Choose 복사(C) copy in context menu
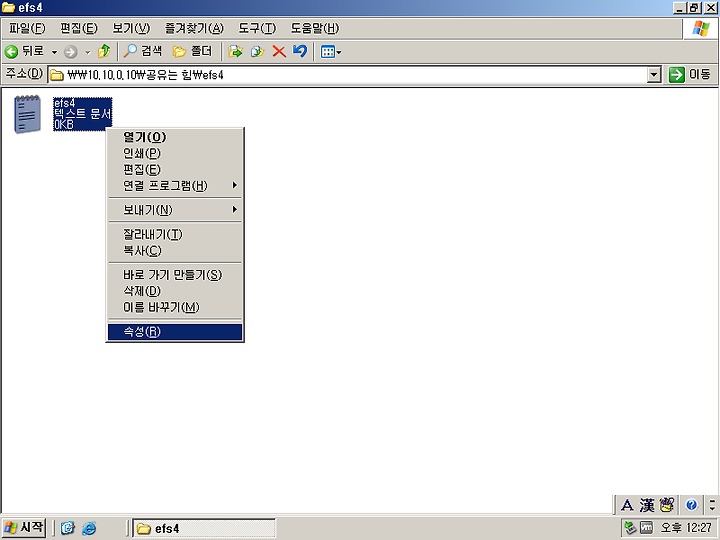Screen dimensions: 720x540 175,251
